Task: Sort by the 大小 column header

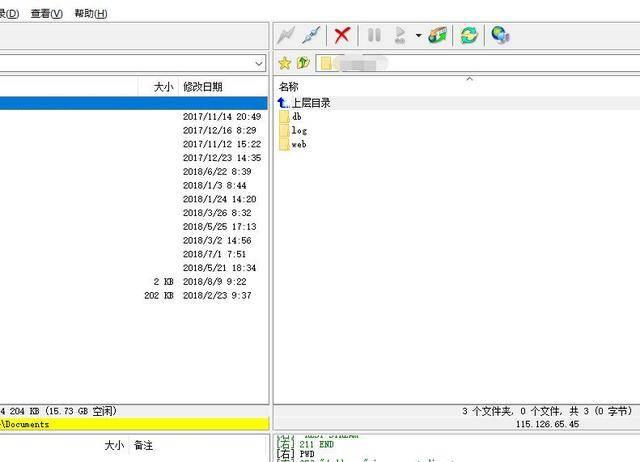Action: click(158, 87)
